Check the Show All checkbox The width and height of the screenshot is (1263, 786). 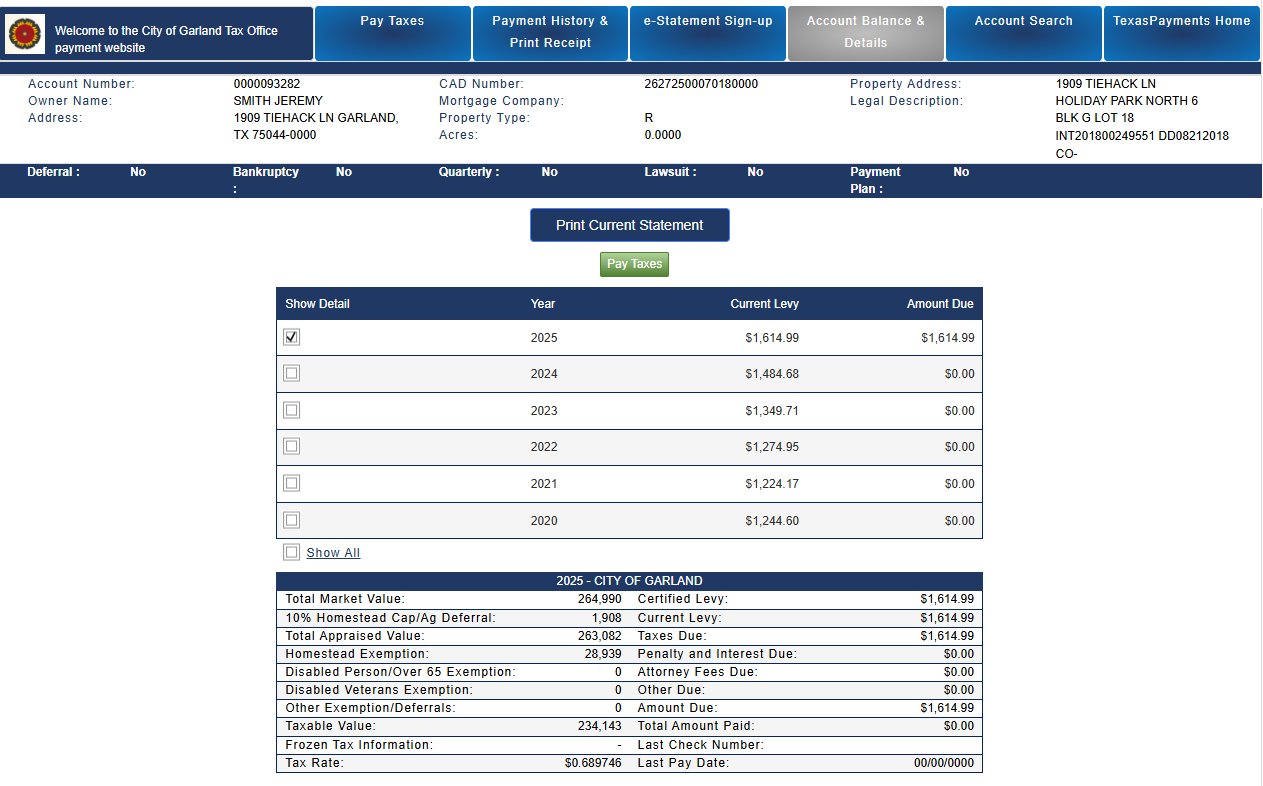291,552
